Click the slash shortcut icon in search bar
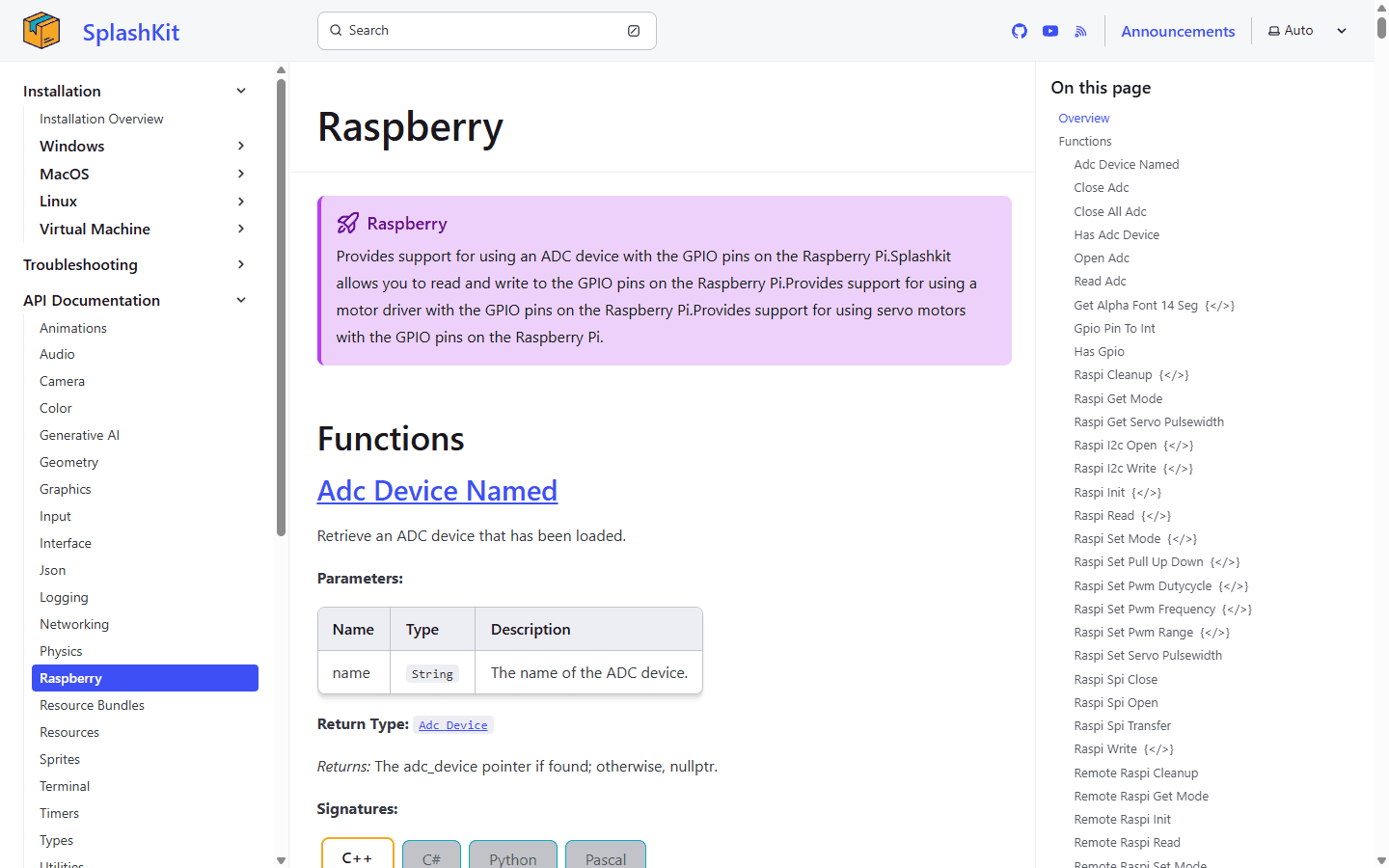Screen dimensions: 1389x868 point(634,30)
